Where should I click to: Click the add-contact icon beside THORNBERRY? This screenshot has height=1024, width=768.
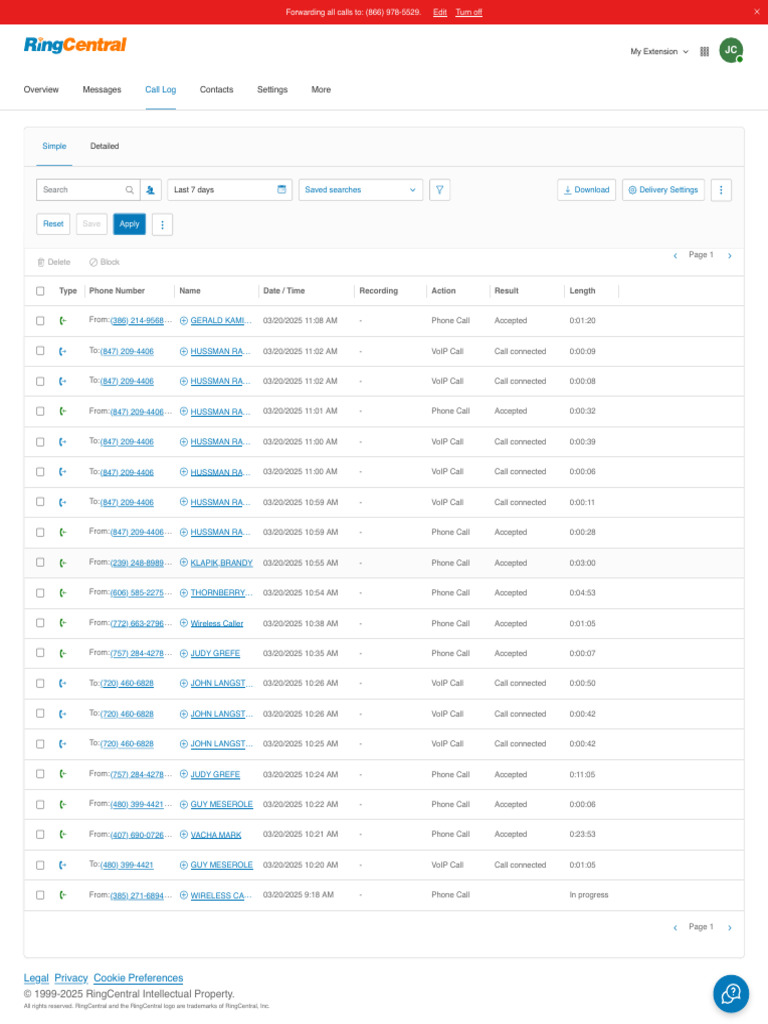point(184,593)
